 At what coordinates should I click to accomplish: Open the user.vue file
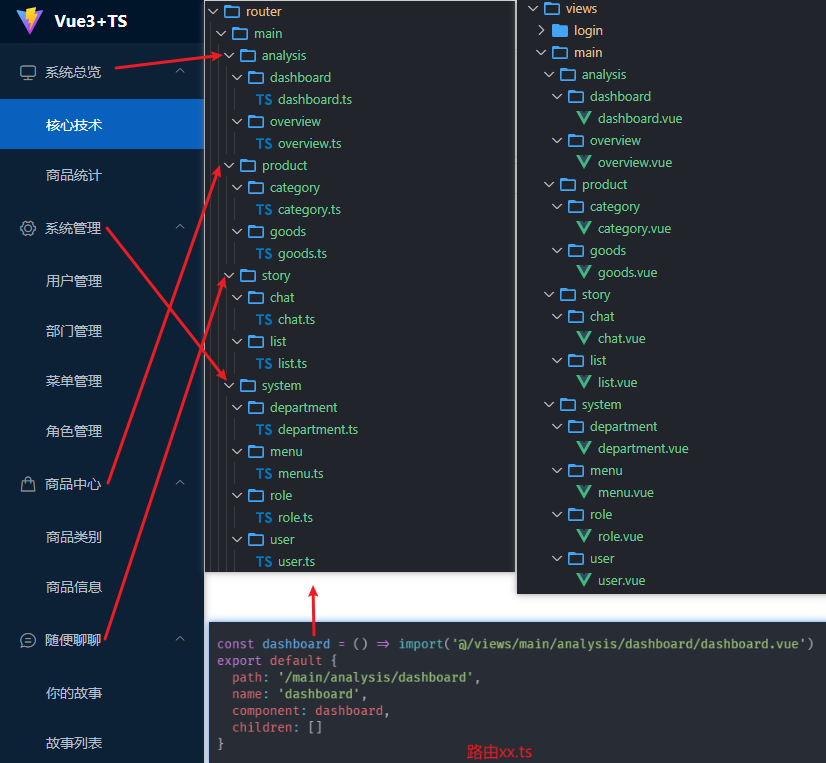coord(622,581)
